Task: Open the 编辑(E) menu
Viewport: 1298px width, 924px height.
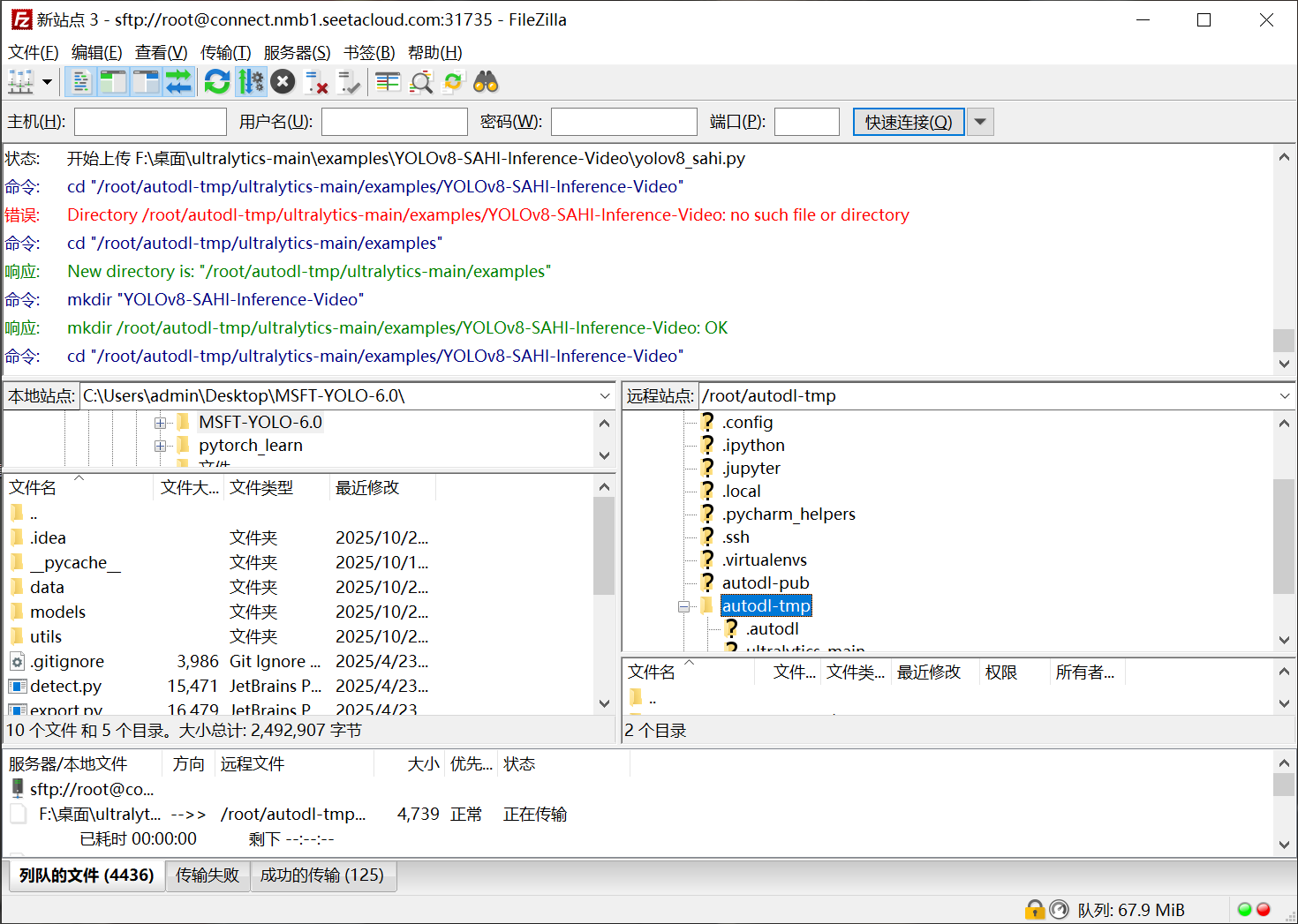Action: pos(97,53)
